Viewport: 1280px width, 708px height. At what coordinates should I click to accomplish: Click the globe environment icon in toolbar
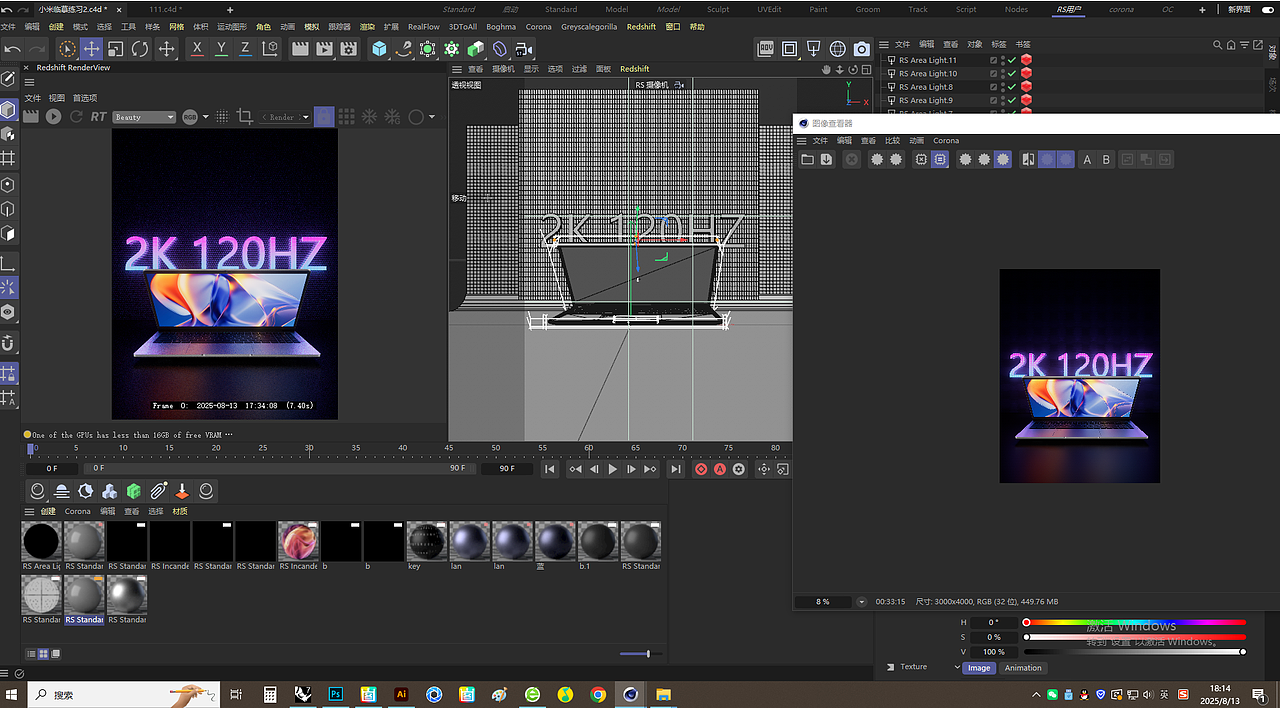click(x=837, y=48)
